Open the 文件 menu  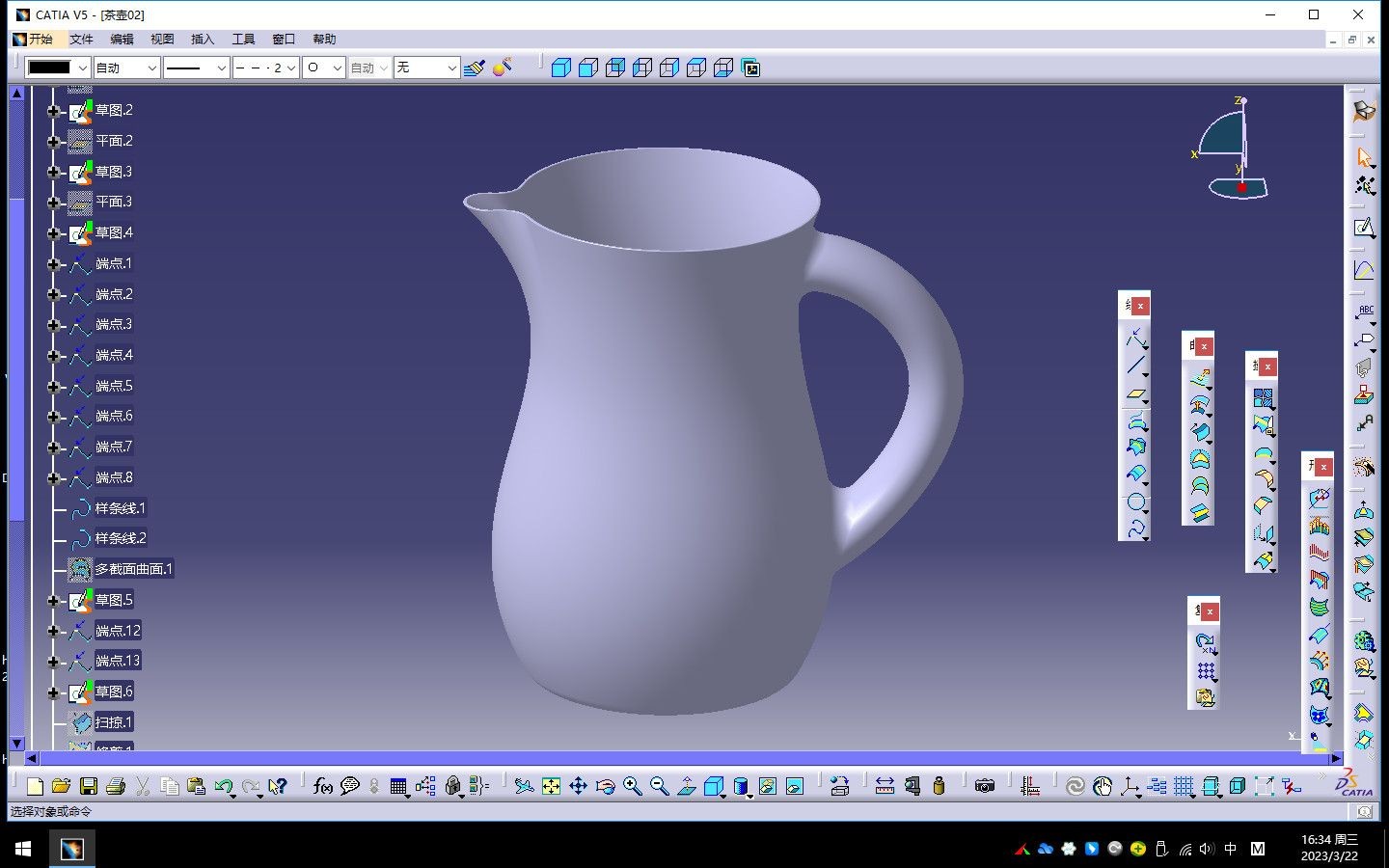(81, 40)
